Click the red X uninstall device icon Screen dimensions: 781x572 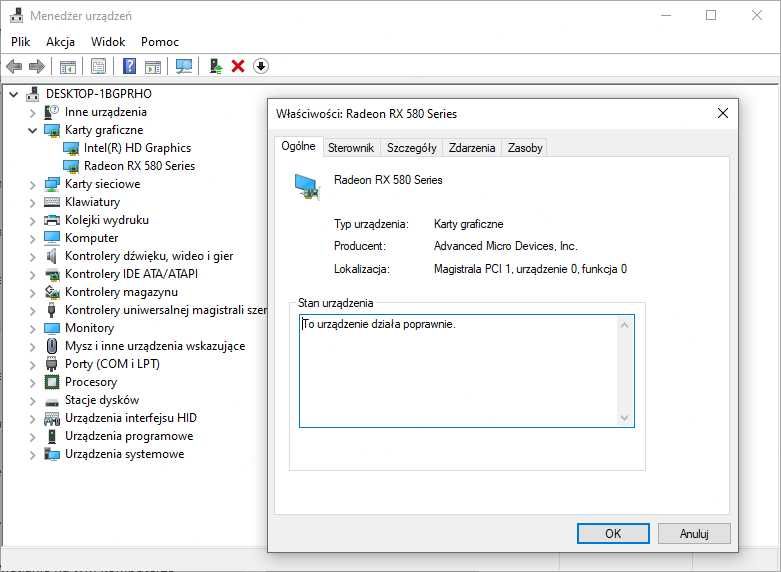238,66
